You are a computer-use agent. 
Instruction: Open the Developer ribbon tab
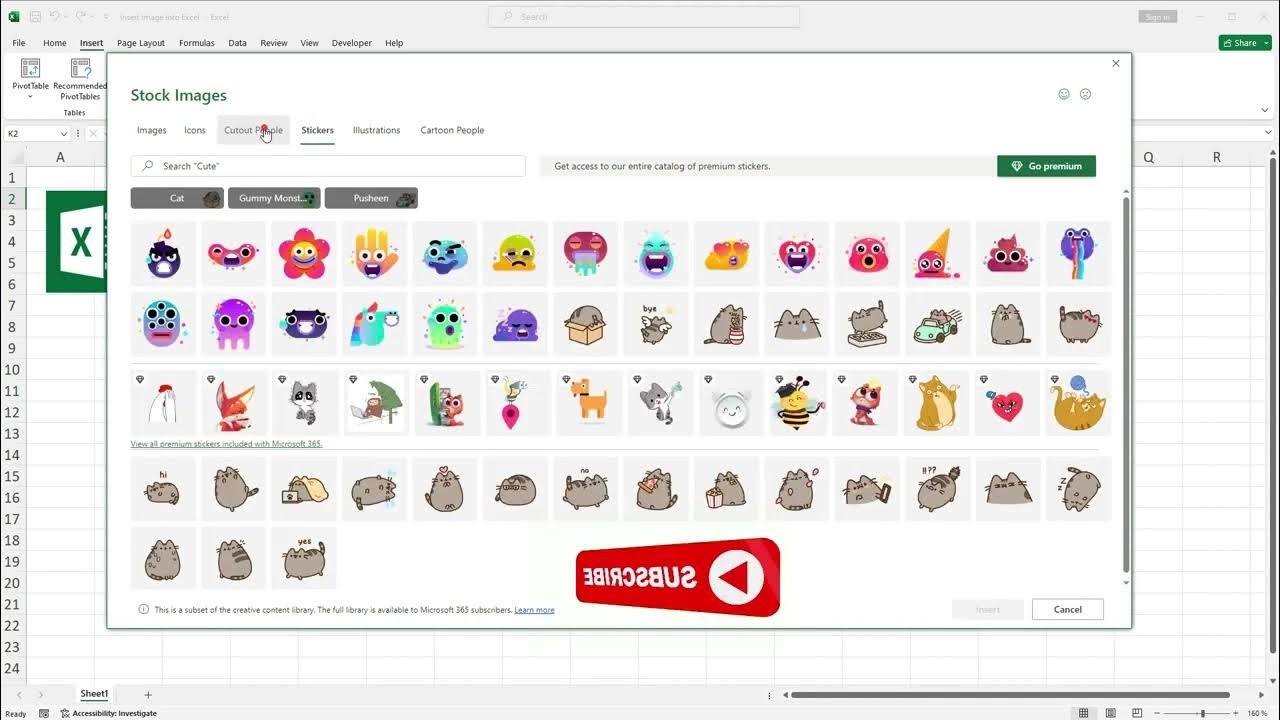pos(352,43)
